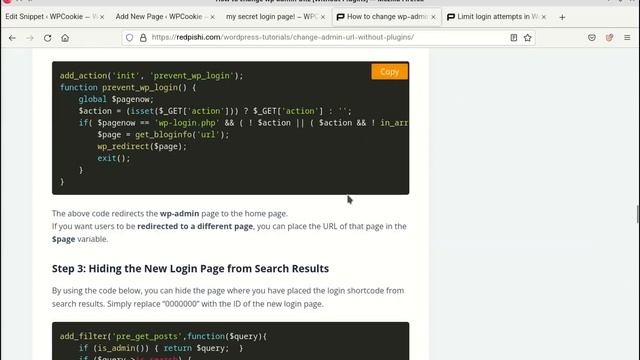640x360 pixels.
Task: Bookmark this page with the star
Action: pyautogui.click(x=528, y=38)
